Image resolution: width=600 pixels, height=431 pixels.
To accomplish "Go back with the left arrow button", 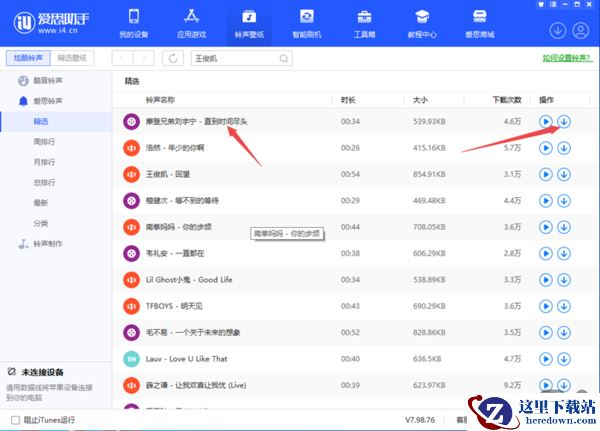I will click(x=122, y=58).
